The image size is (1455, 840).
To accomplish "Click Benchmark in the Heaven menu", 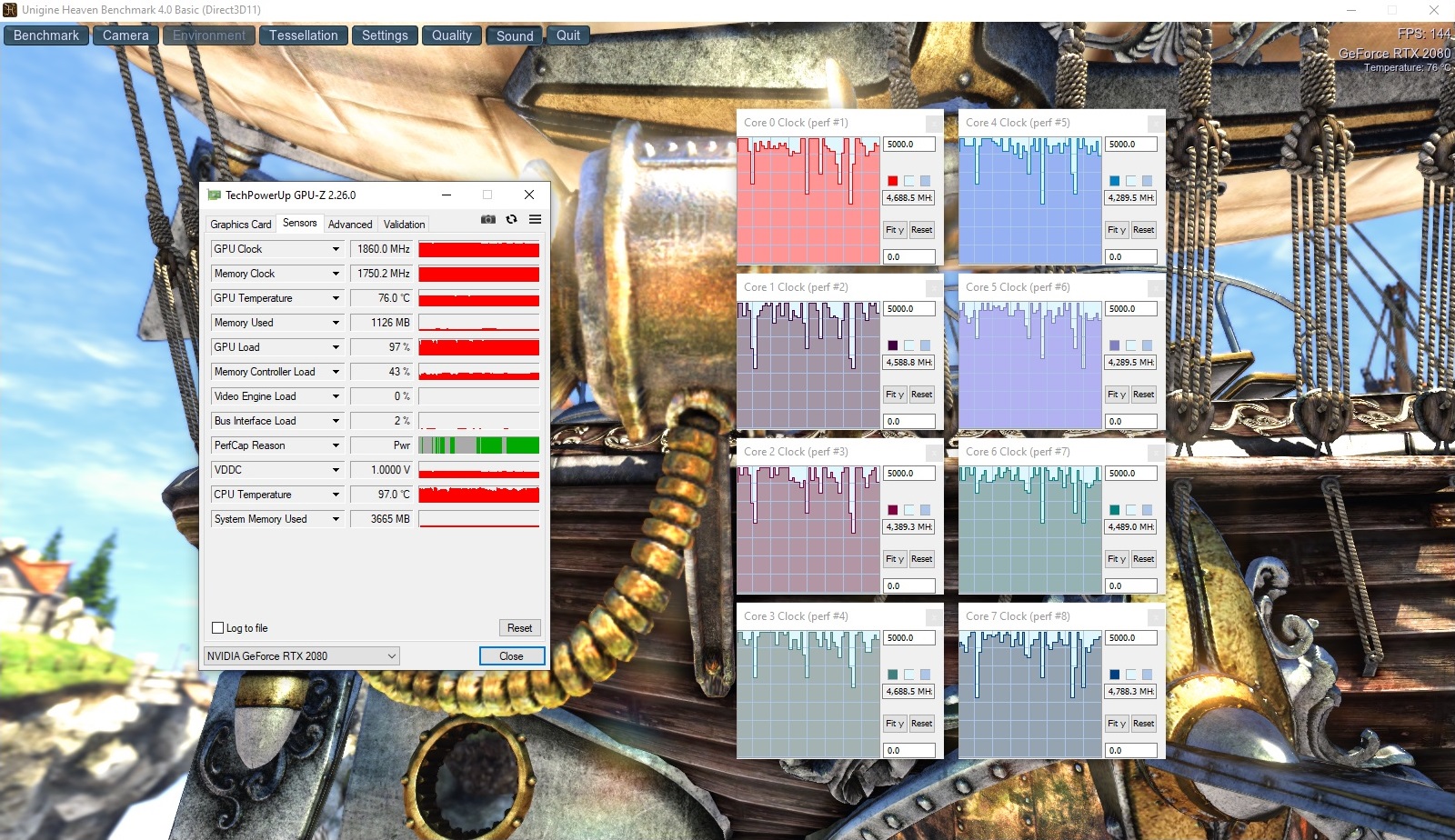I will pos(46,35).
